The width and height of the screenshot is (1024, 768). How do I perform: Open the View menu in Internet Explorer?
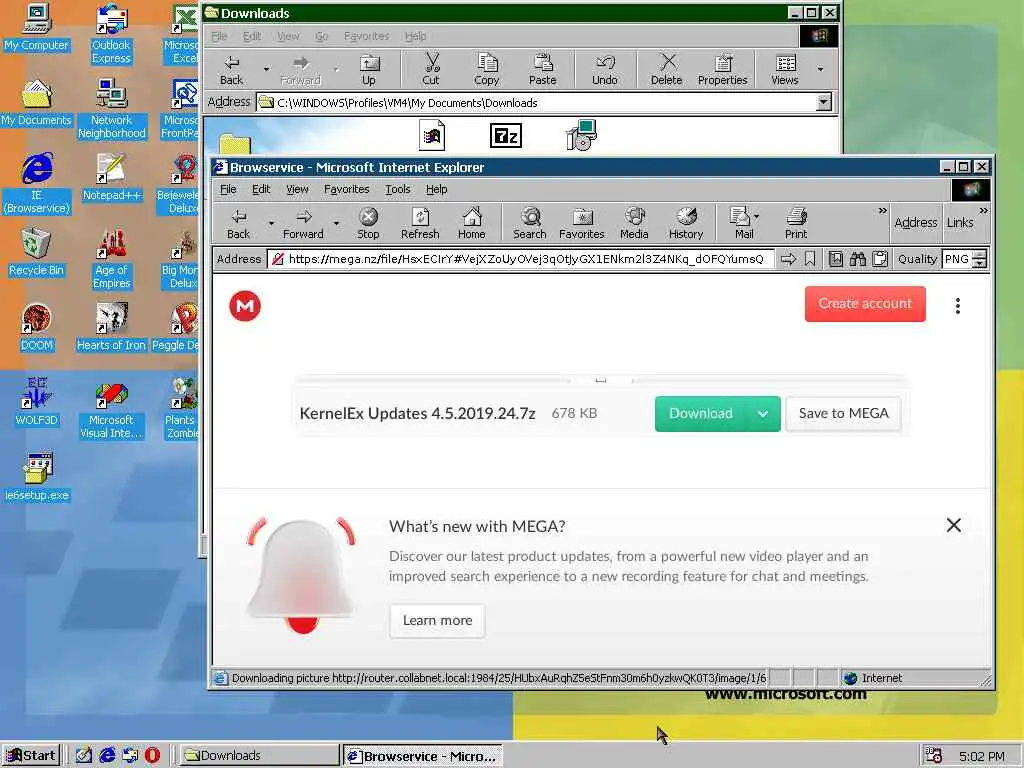[297, 189]
